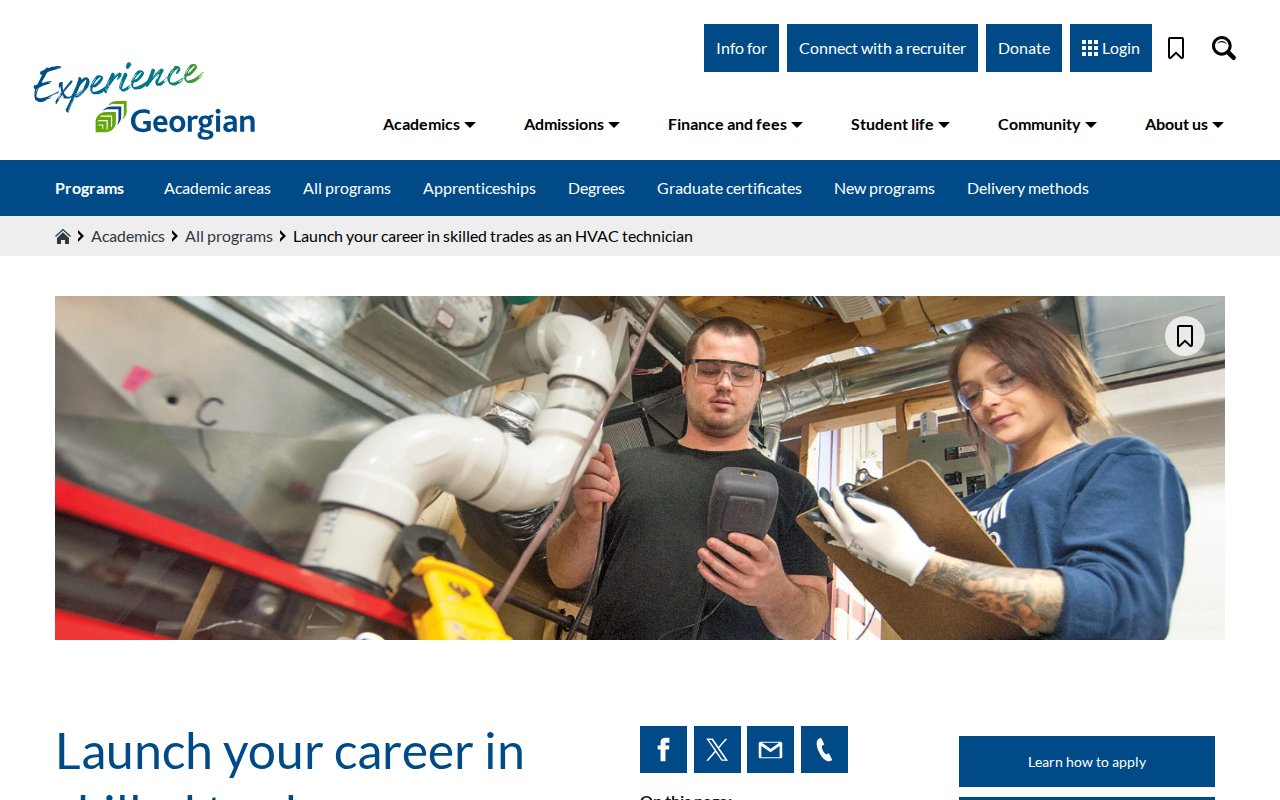
Task: Click the phone contact icon
Action: click(x=824, y=749)
